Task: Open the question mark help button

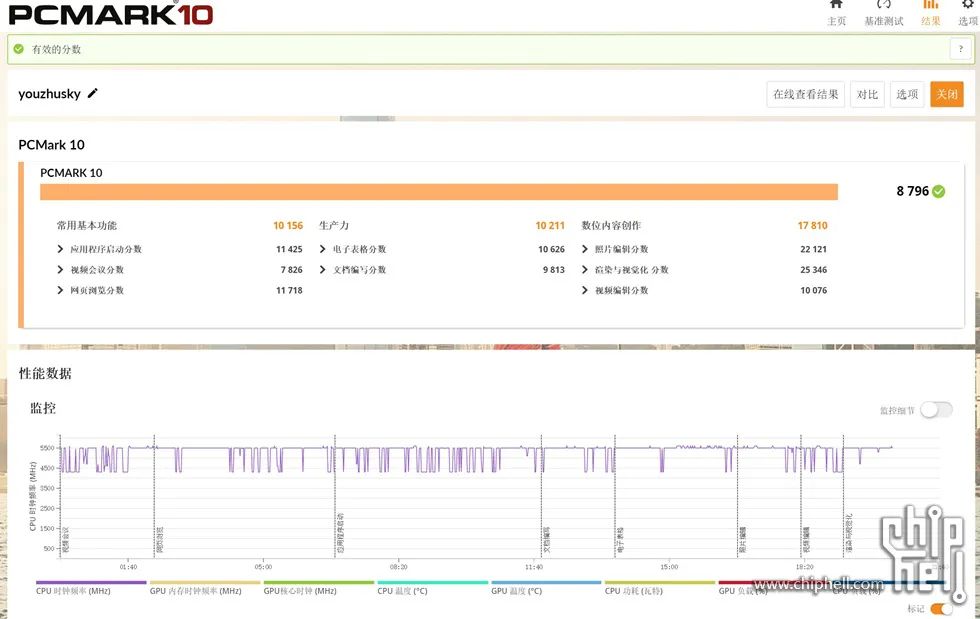Action: (x=961, y=49)
